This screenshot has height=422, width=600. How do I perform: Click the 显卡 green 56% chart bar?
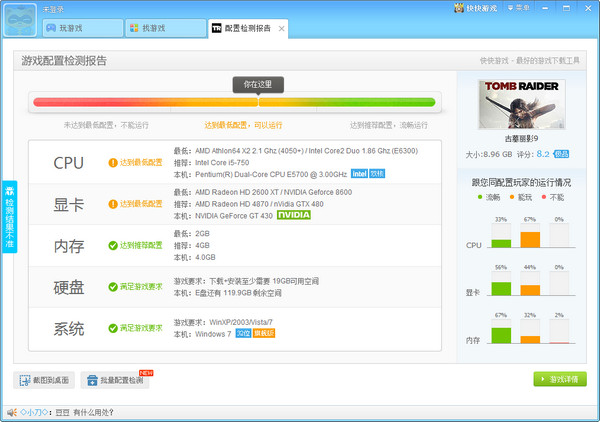[x=501, y=288]
